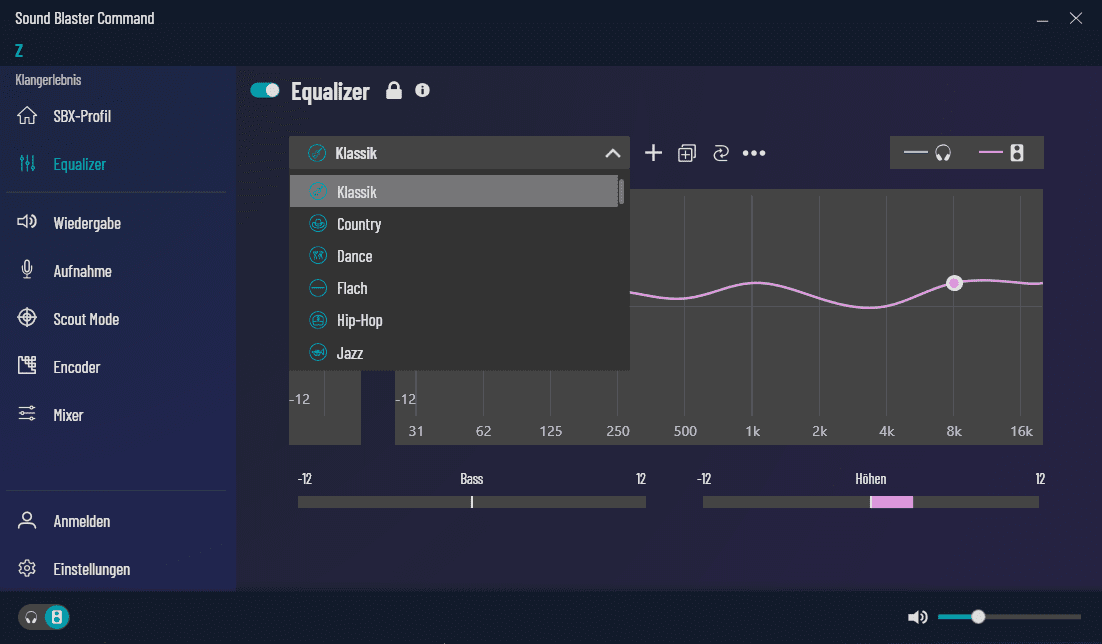Collapse the Klassik preset dropdown
The width and height of the screenshot is (1102, 644).
tap(459, 153)
